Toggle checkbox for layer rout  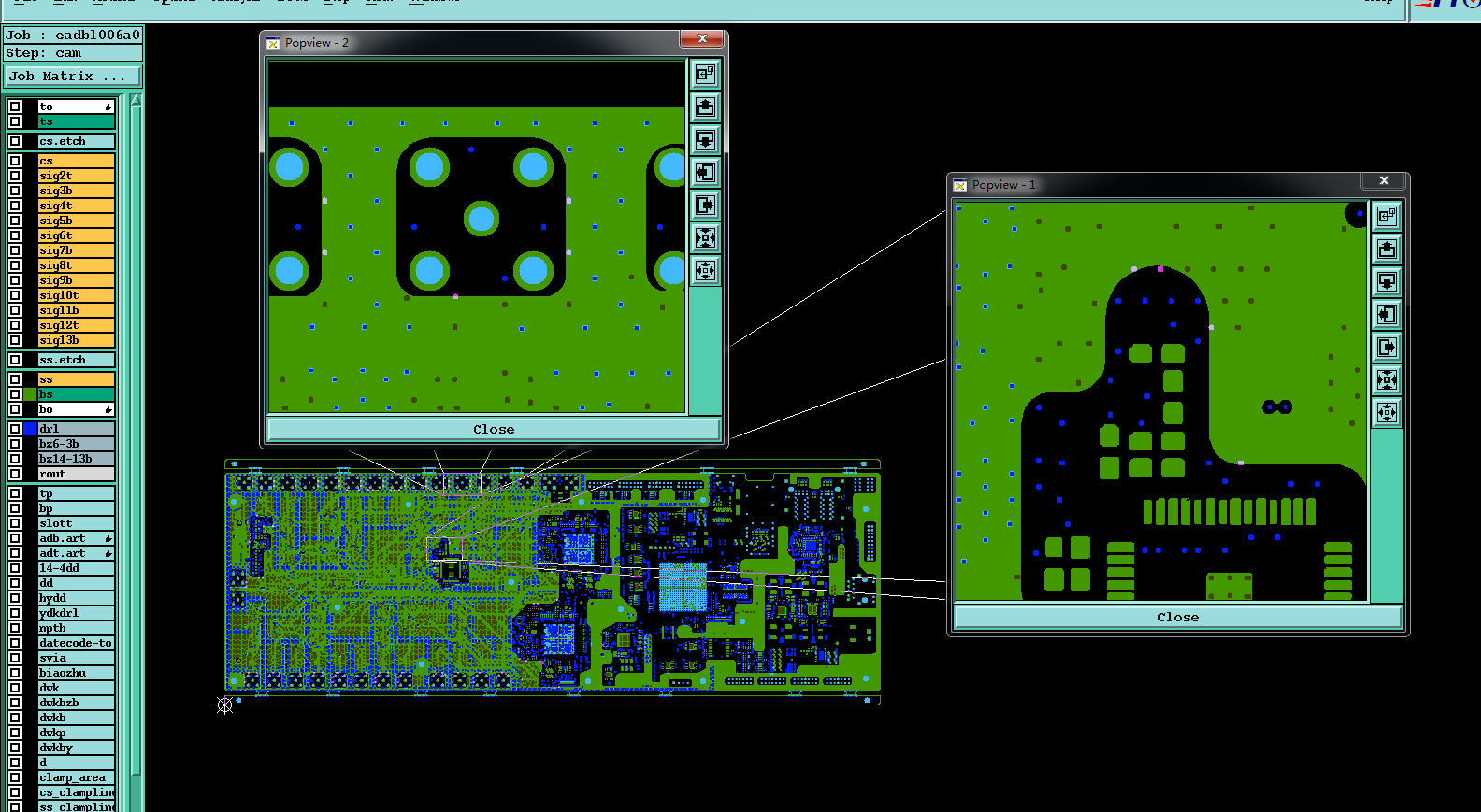tap(15, 474)
